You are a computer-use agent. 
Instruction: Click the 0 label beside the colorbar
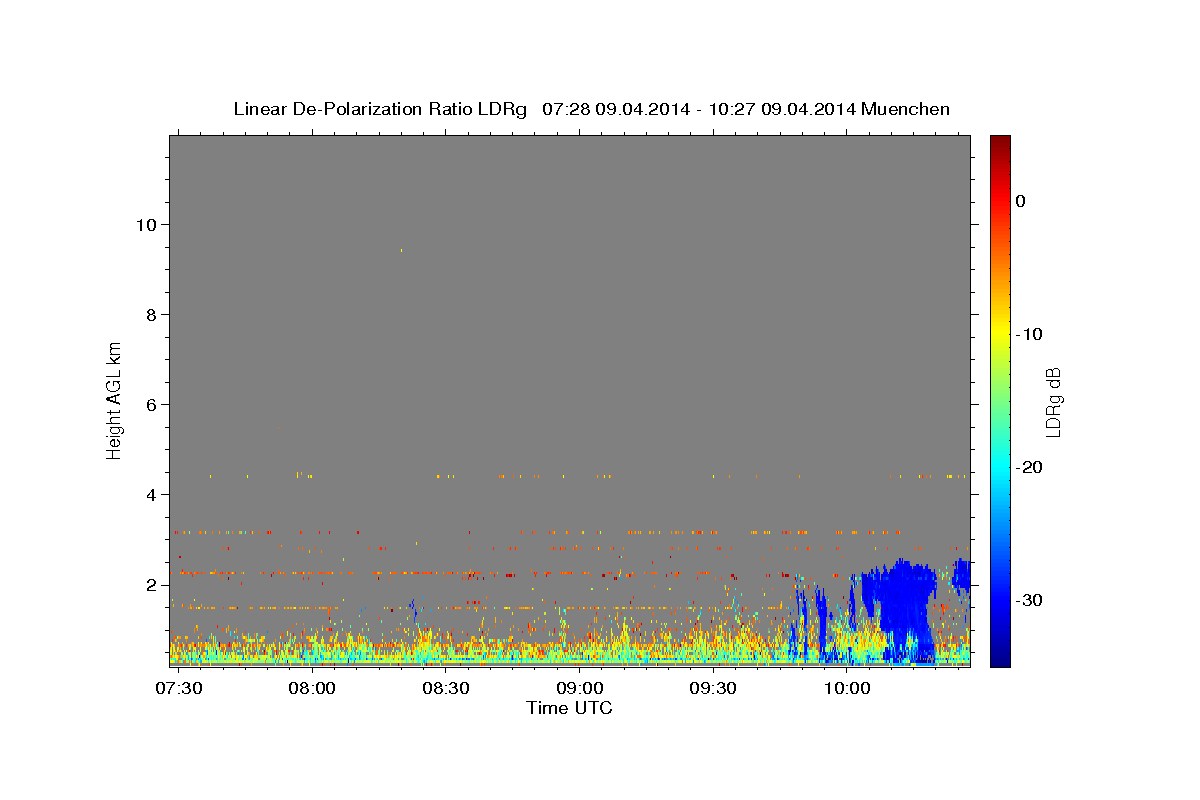[1020, 201]
